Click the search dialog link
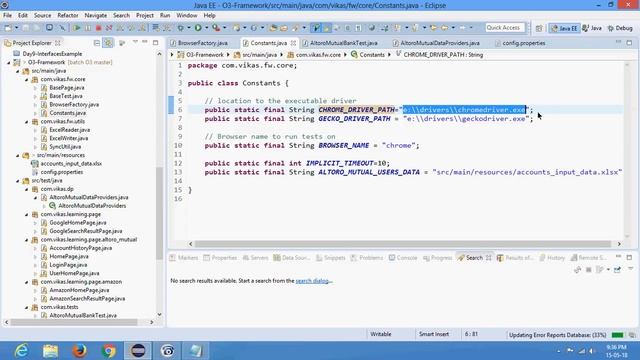Image resolution: width=640 pixels, height=360 pixels. tap(313, 281)
